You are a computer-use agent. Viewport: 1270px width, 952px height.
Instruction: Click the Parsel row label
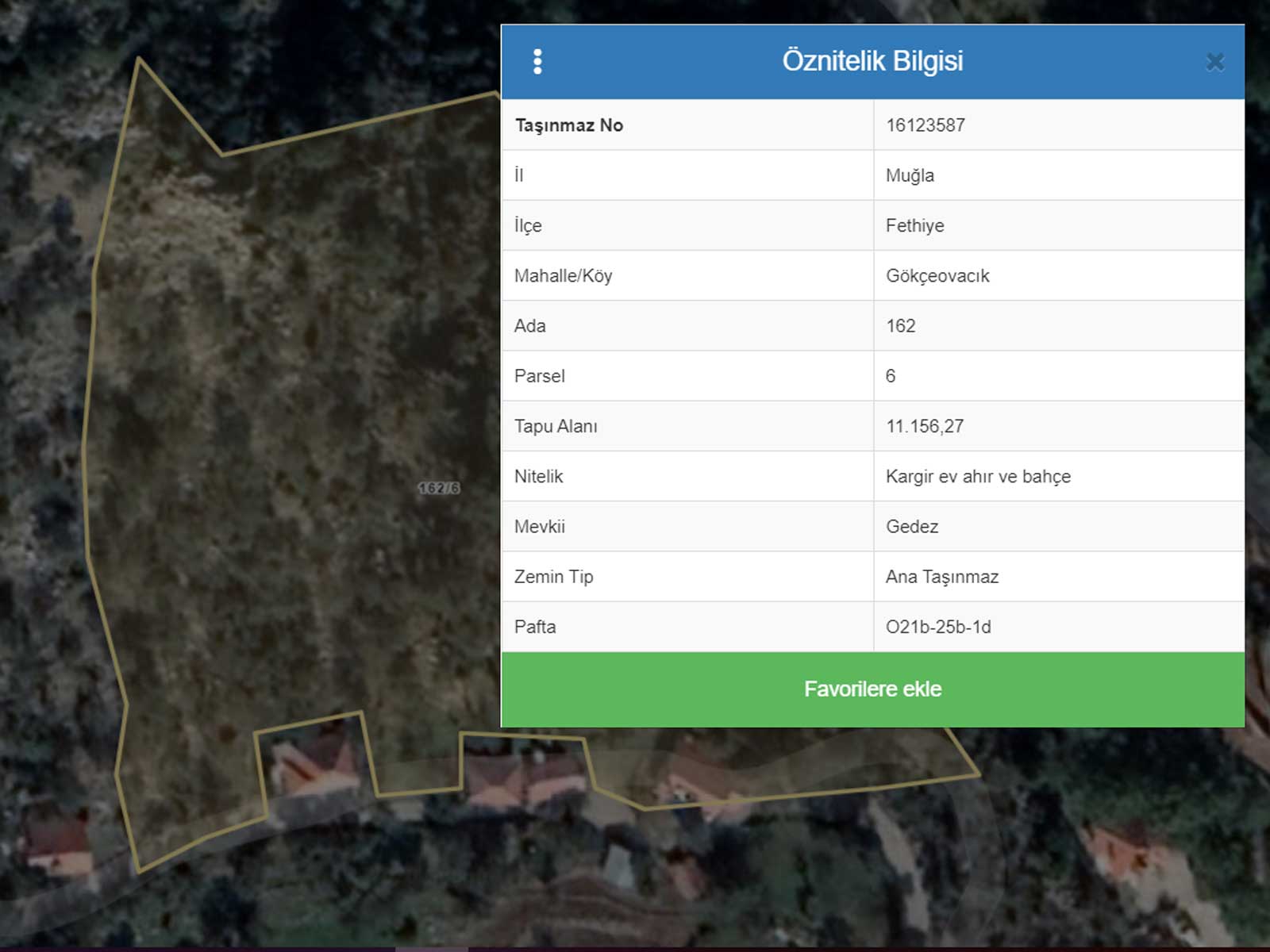pos(540,376)
